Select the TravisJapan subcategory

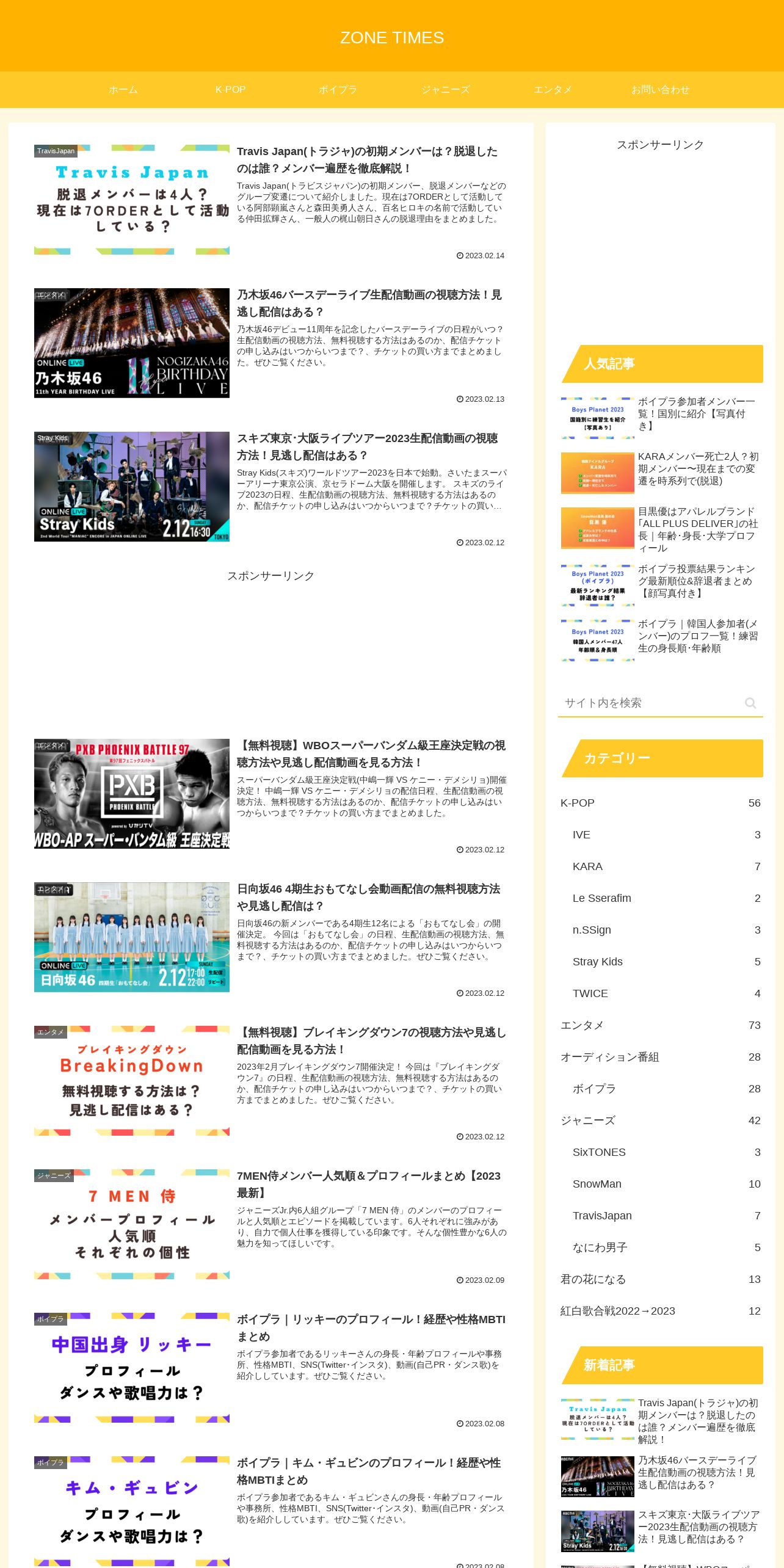[667, 1216]
